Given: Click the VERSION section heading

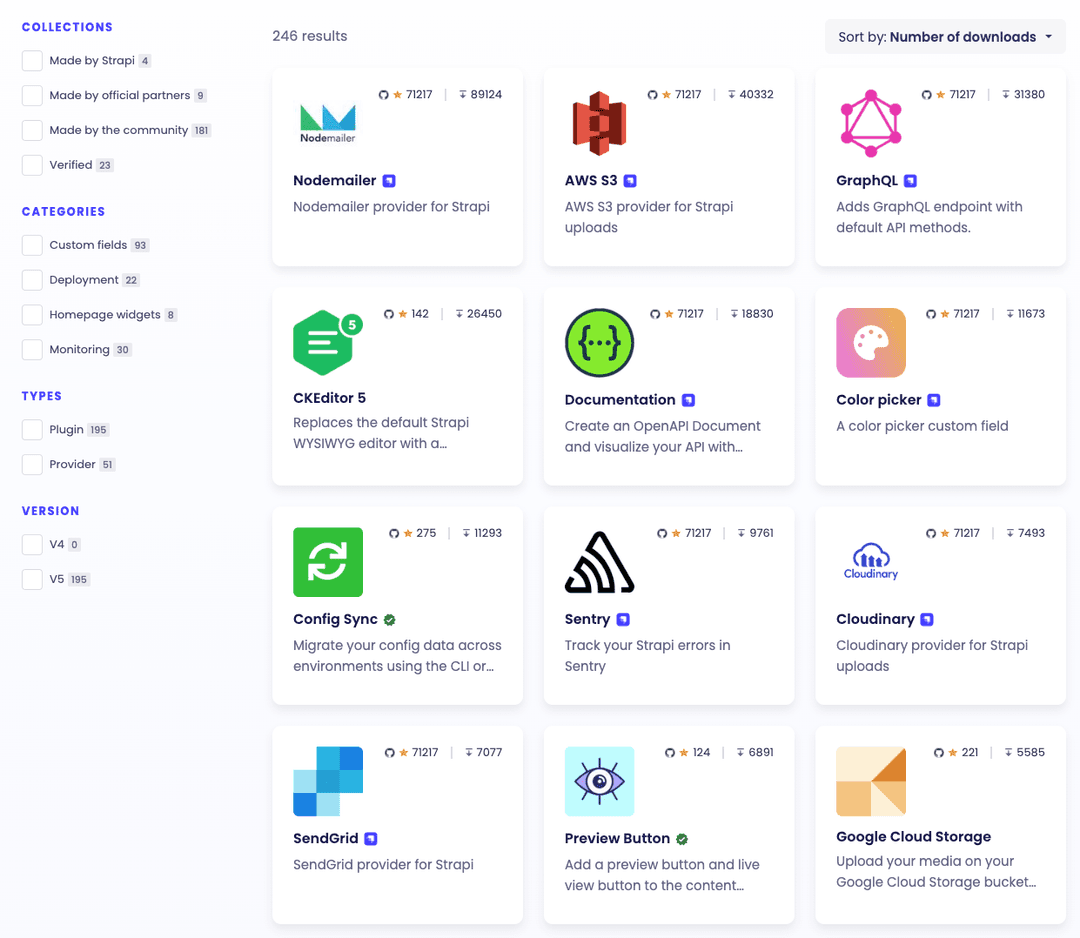Looking at the screenshot, I should [x=50, y=511].
